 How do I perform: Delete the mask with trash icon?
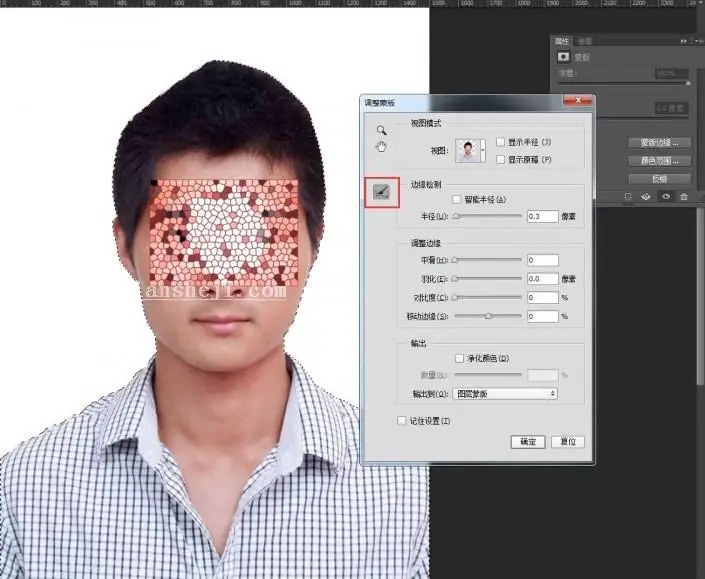point(684,197)
